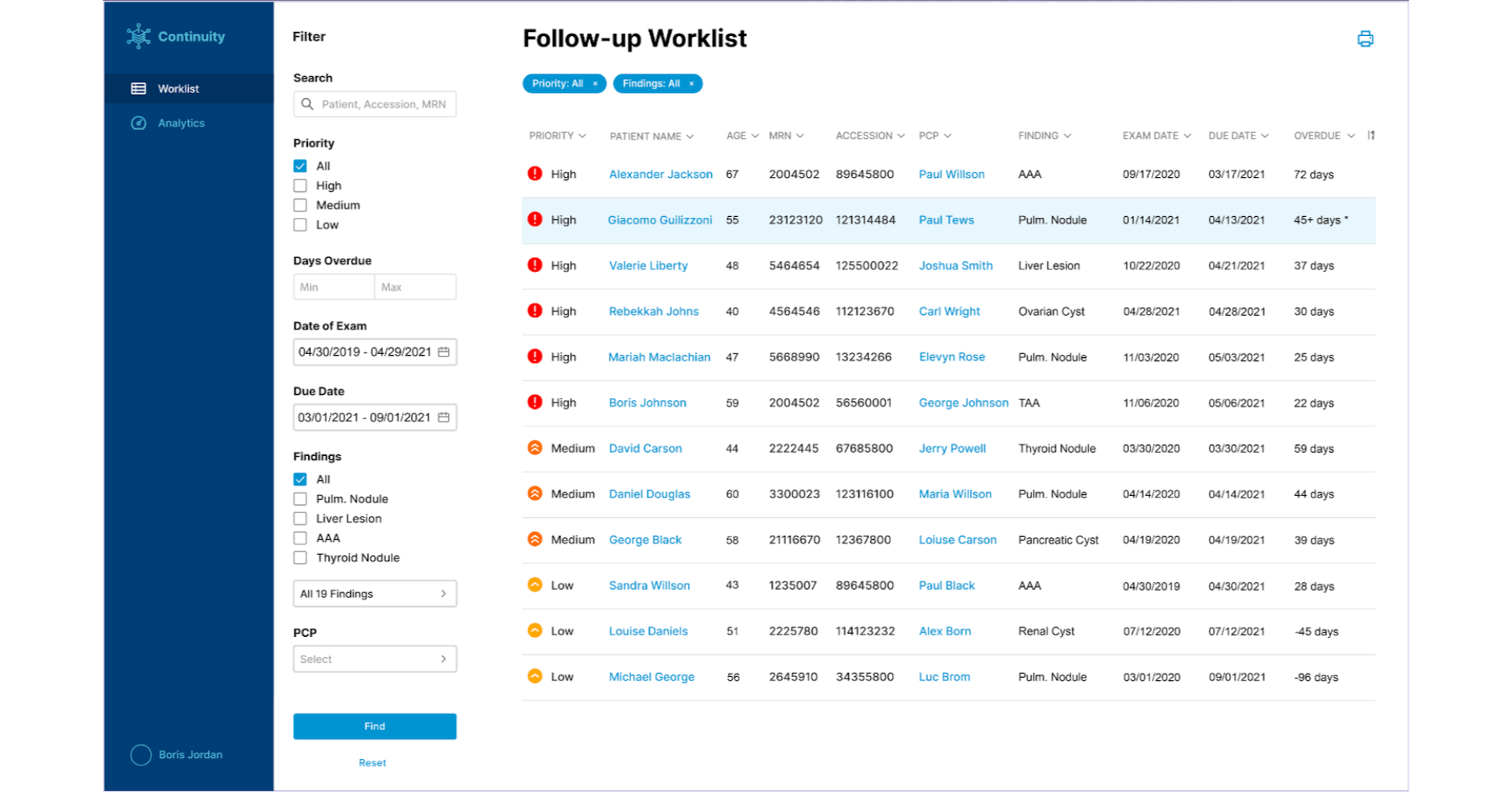This screenshot has height=792, width=1512.
Task: Sort by Priority column header
Action: pos(557,136)
